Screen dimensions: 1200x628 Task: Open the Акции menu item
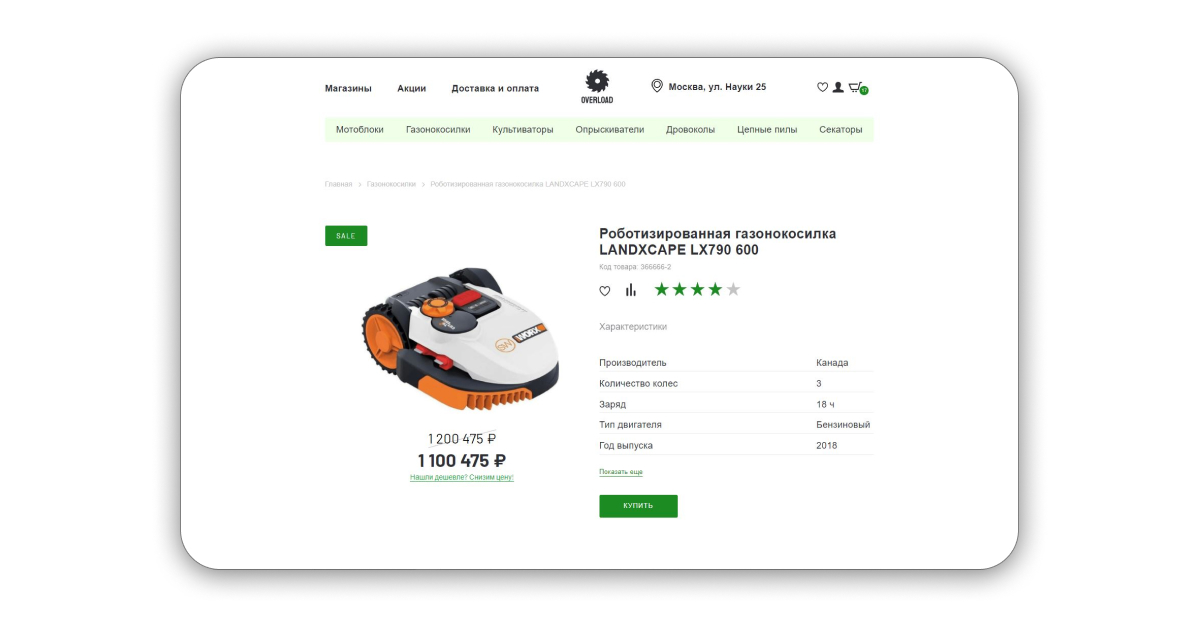pyautogui.click(x=411, y=88)
